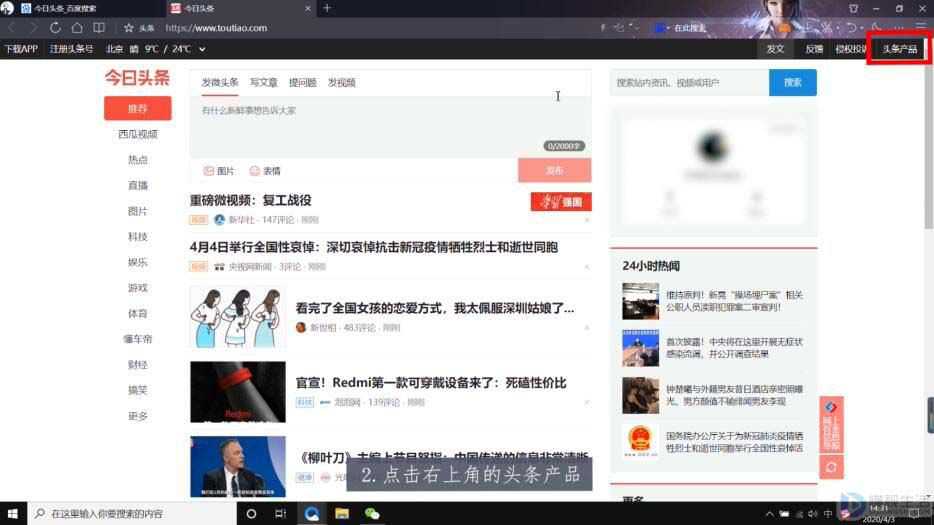934x525 pixels.
Task: Select 热点 channel in sidebar
Action: coord(138,160)
